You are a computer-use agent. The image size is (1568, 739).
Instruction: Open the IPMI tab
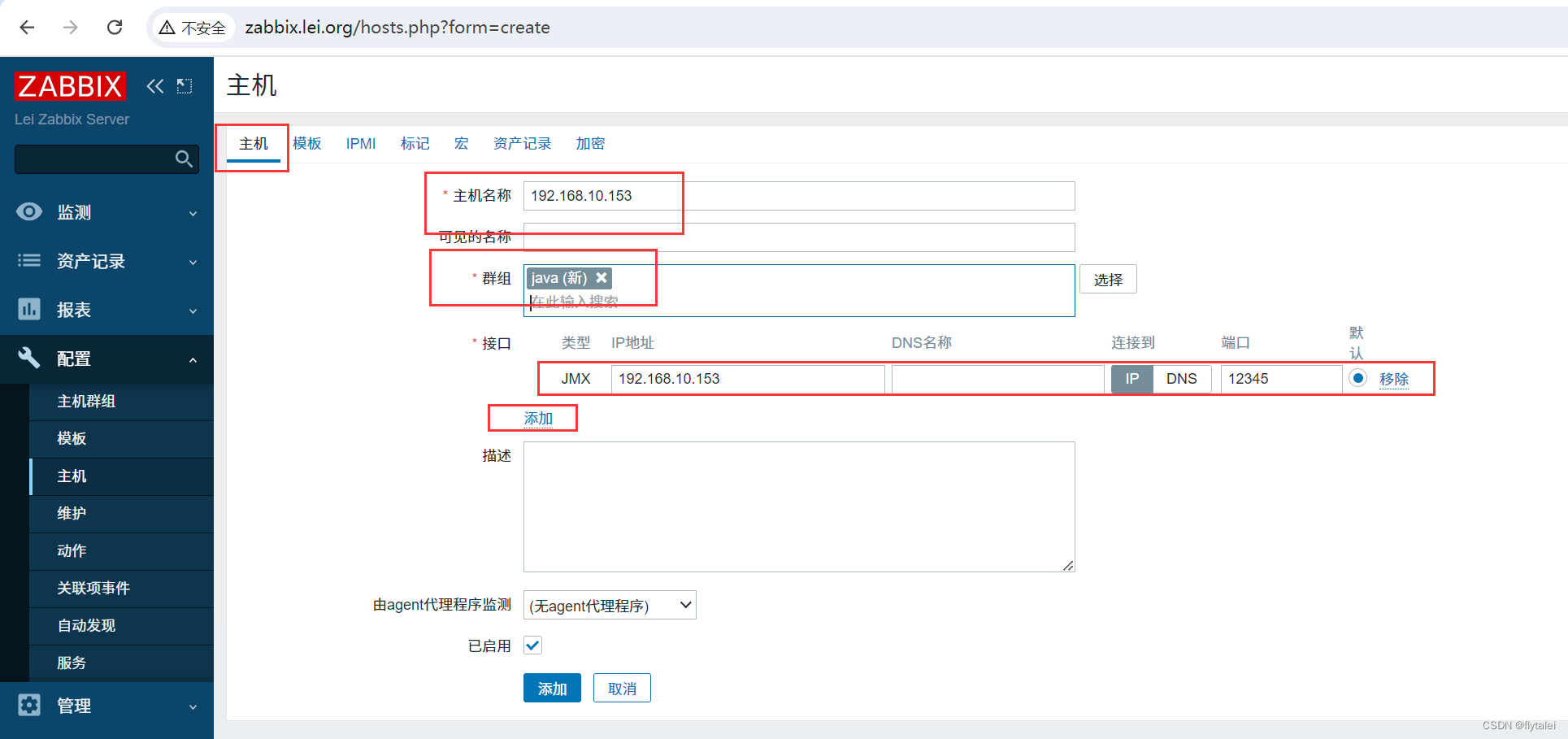[361, 144]
